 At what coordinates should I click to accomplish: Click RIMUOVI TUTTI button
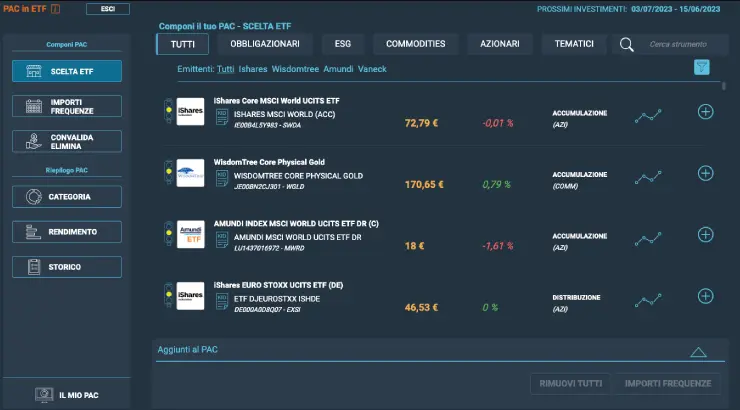[571, 384]
